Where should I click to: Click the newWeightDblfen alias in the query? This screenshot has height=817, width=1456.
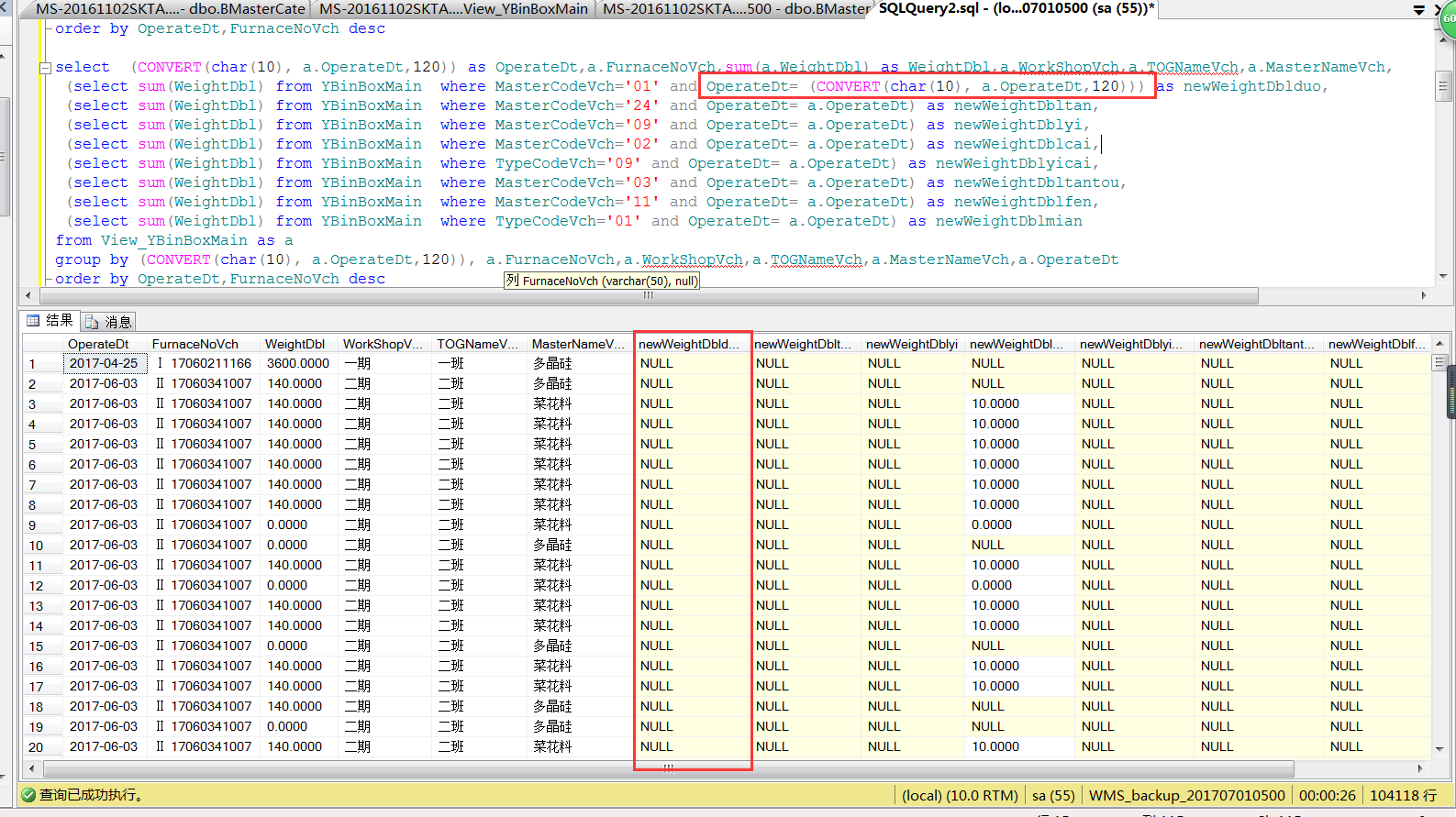[1022, 202]
